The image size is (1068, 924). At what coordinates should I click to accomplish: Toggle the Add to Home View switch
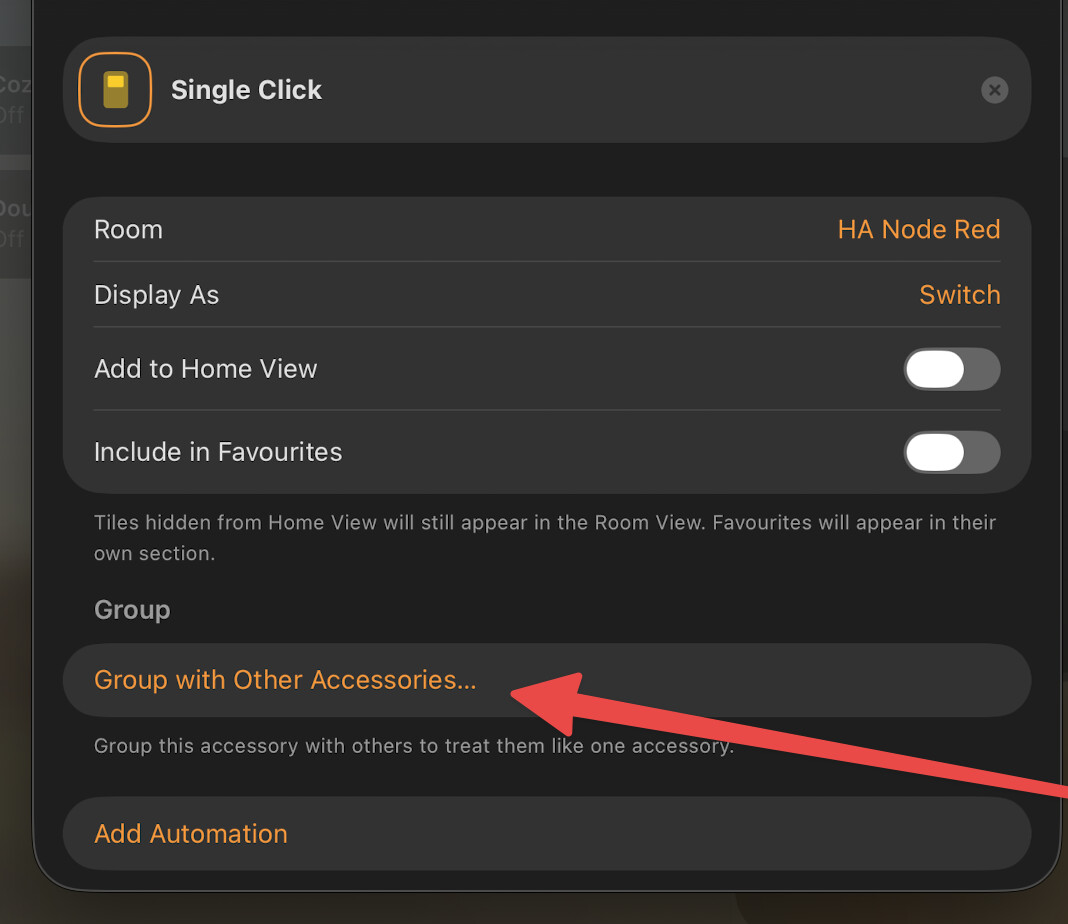tap(952, 369)
